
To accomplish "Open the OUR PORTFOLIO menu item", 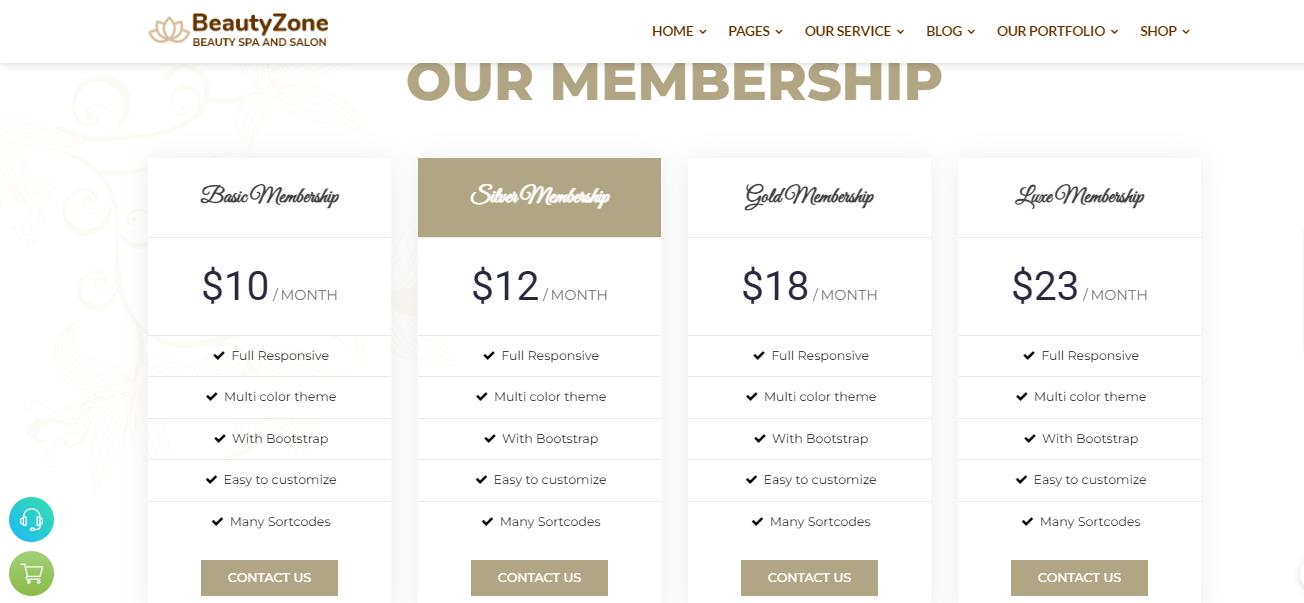I will 1057,31.
